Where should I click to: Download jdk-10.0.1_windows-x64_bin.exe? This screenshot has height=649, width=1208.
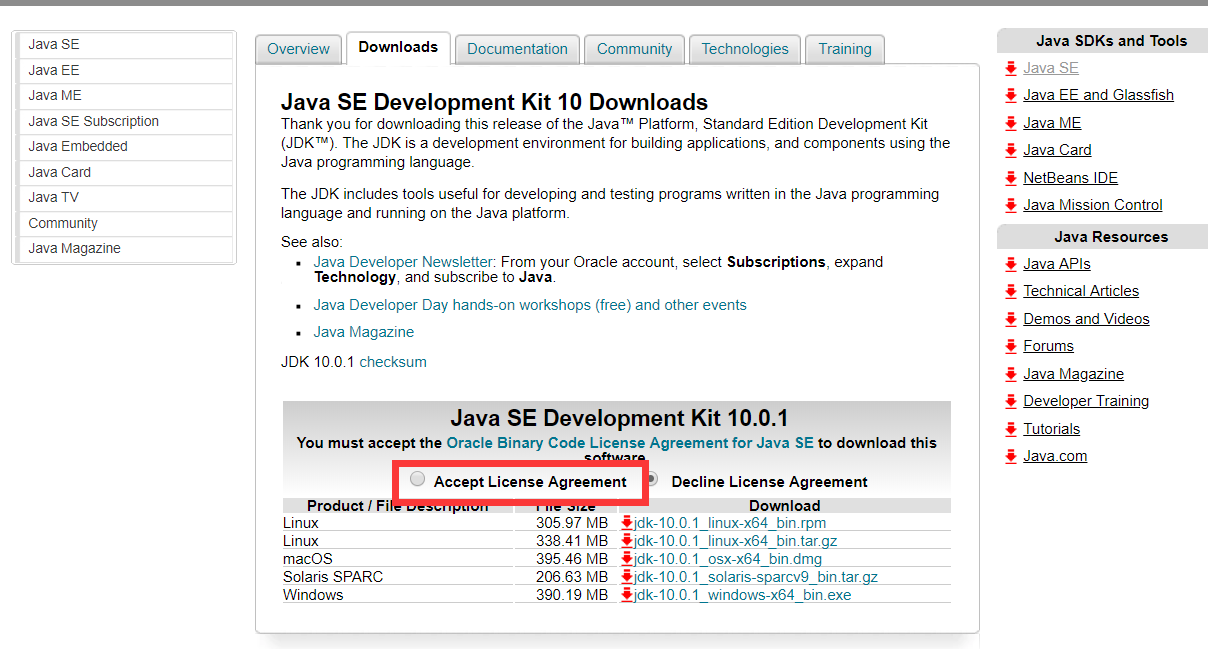click(x=743, y=595)
